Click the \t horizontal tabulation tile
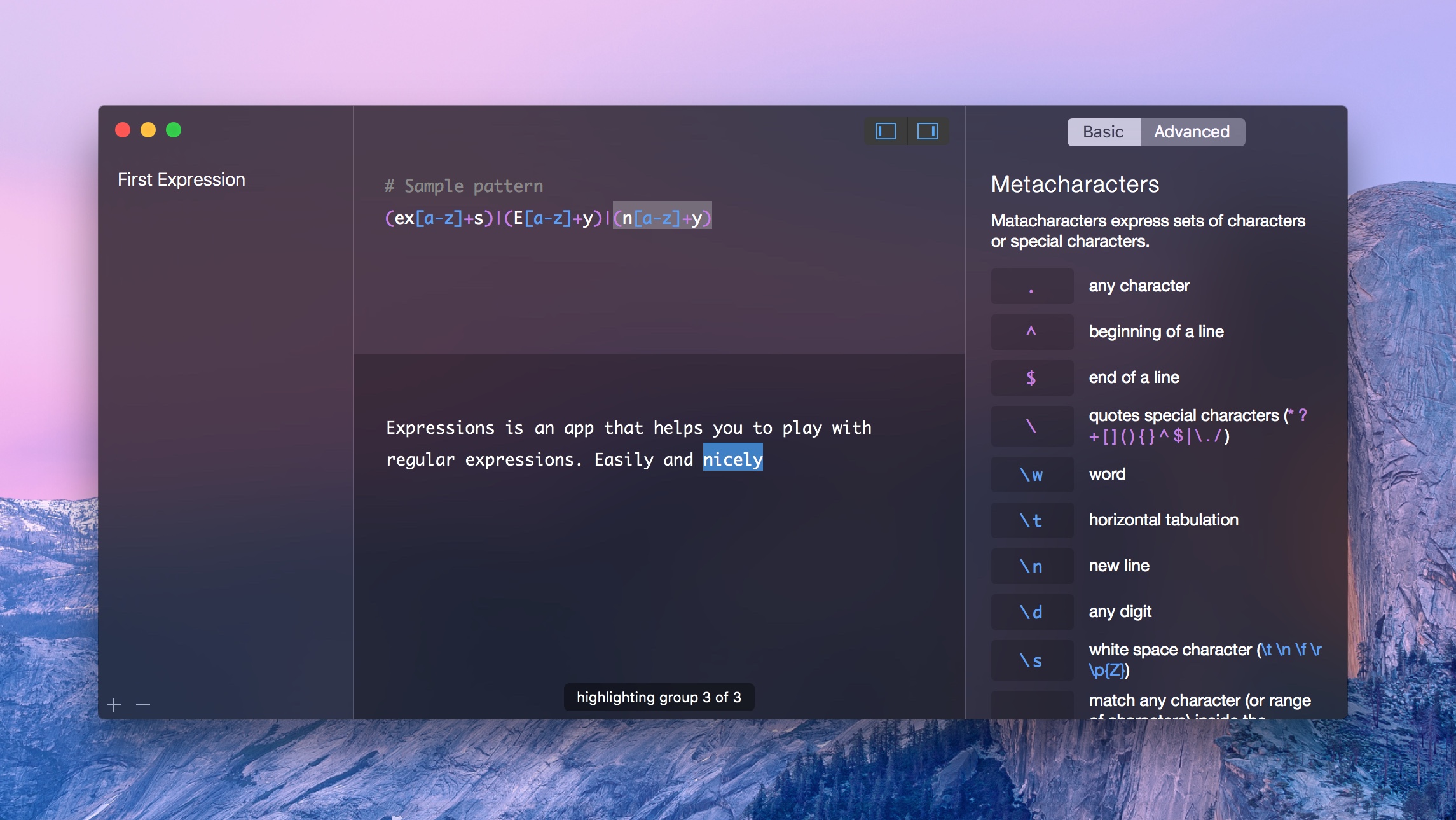Viewport: 1456px width, 820px height. point(1031,520)
